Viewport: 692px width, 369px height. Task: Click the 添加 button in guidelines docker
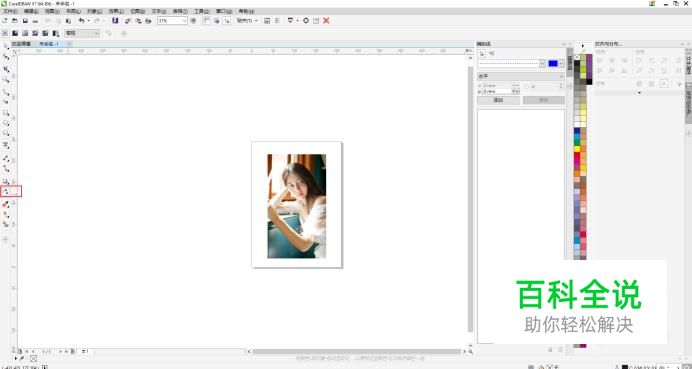click(498, 100)
